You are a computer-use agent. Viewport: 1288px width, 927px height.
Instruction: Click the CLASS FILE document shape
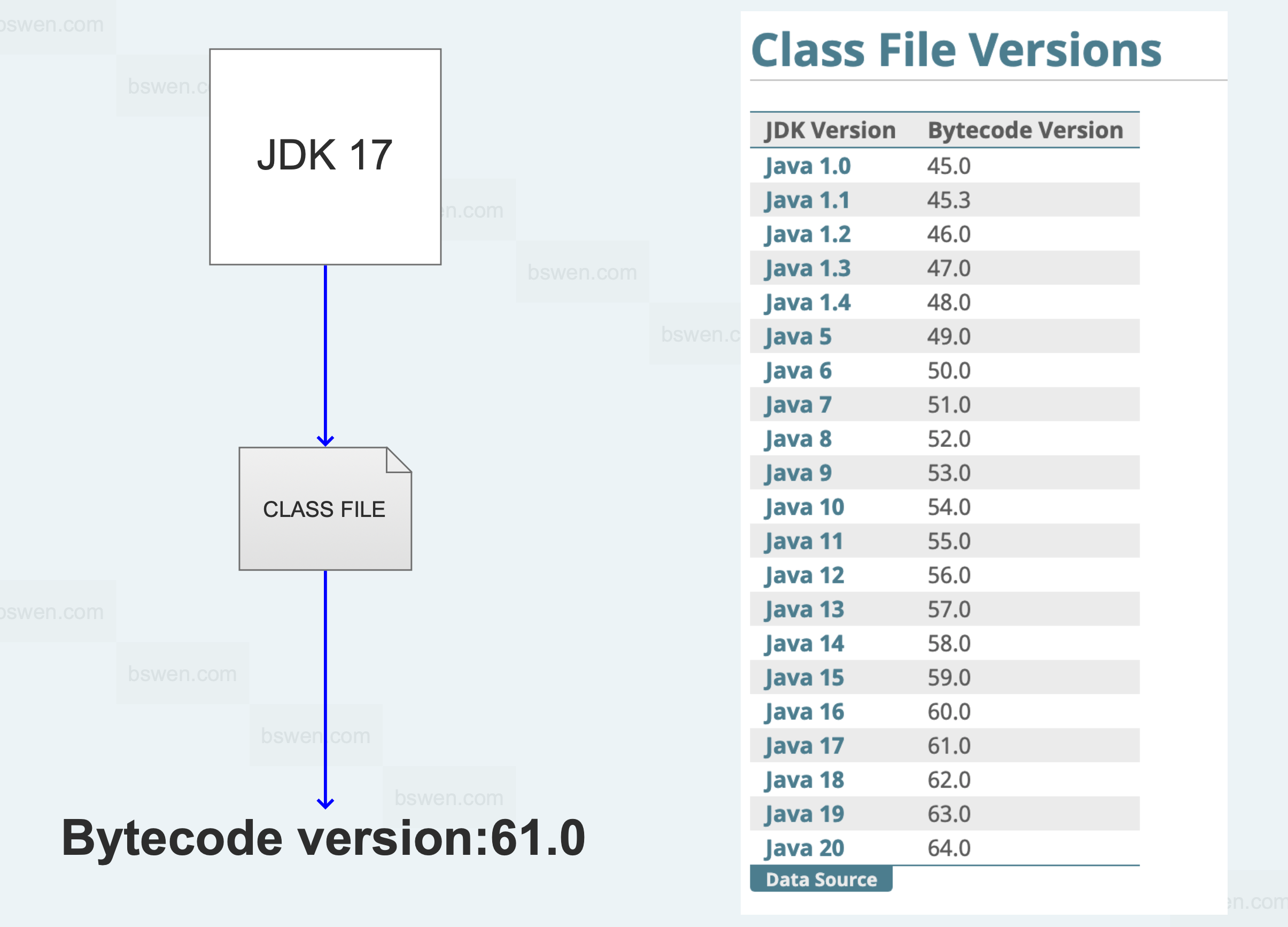[324, 509]
